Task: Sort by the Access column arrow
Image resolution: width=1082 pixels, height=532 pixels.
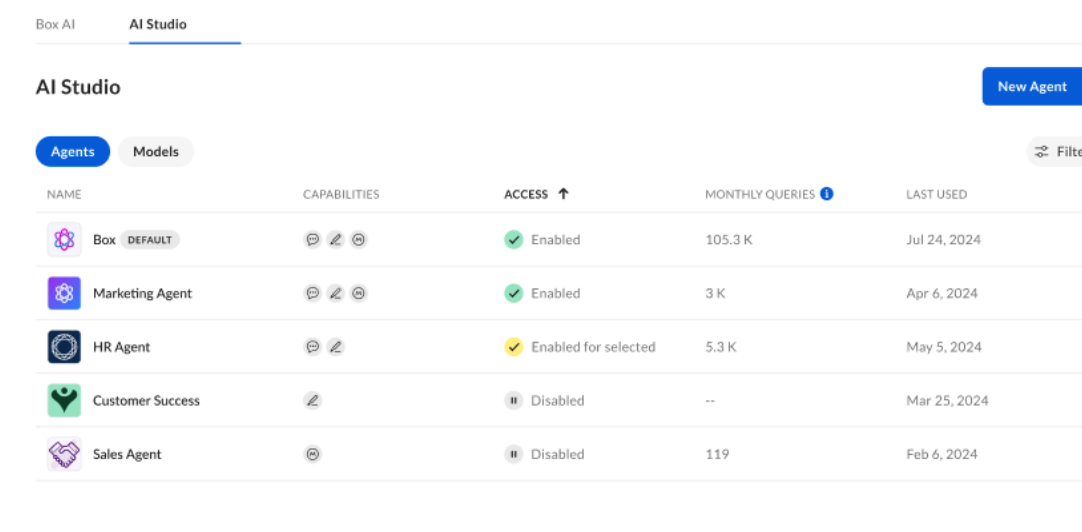Action: point(563,194)
